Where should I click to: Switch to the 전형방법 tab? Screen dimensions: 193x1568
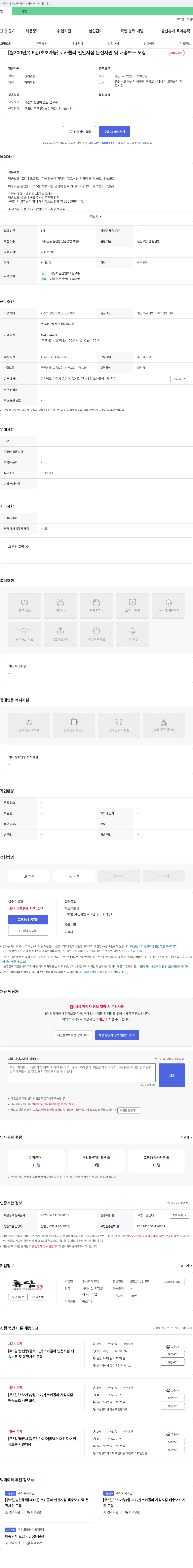tap(149, 44)
